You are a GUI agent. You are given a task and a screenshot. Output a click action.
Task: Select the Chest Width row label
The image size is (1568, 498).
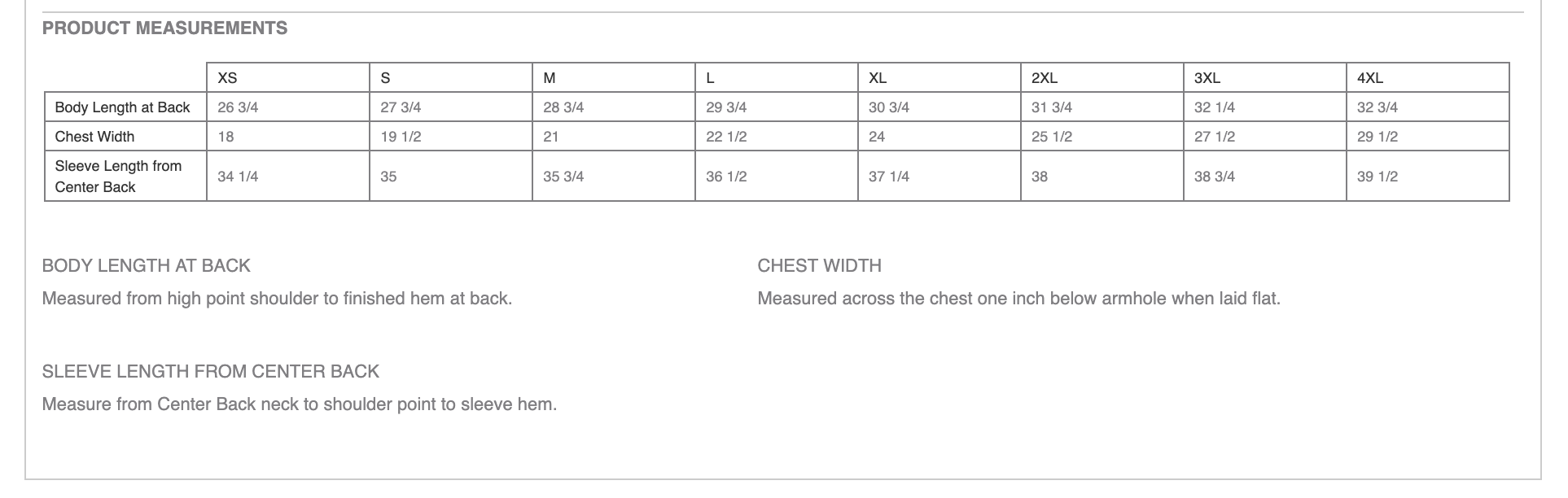coord(94,137)
